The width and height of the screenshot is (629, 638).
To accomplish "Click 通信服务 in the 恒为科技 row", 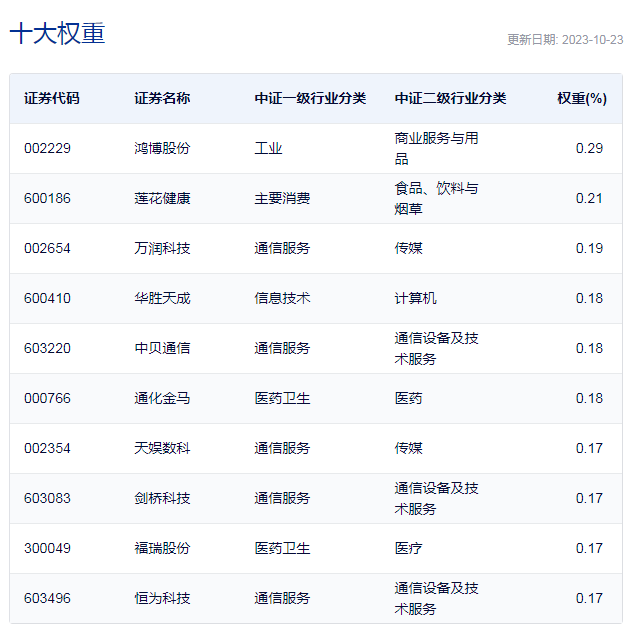I will coord(282,599).
